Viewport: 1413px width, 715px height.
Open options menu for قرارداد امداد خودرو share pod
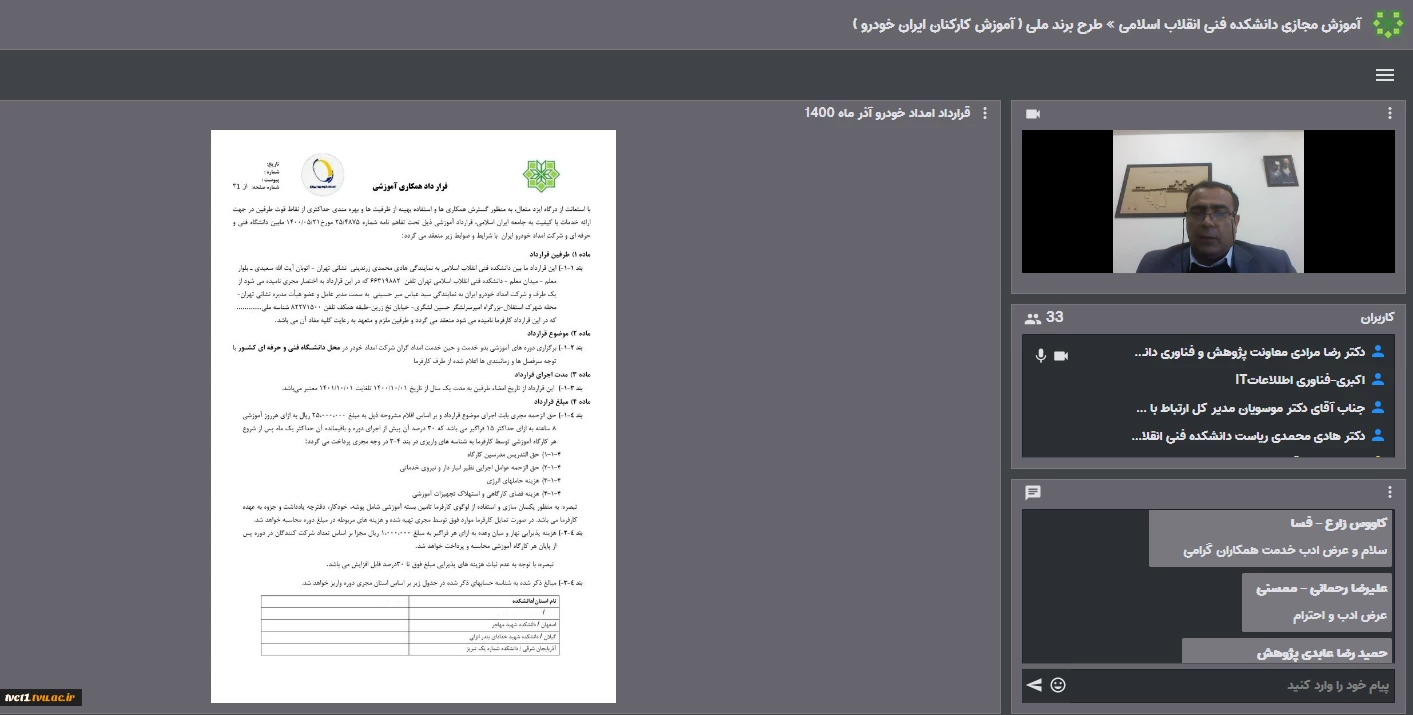pos(985,113)
